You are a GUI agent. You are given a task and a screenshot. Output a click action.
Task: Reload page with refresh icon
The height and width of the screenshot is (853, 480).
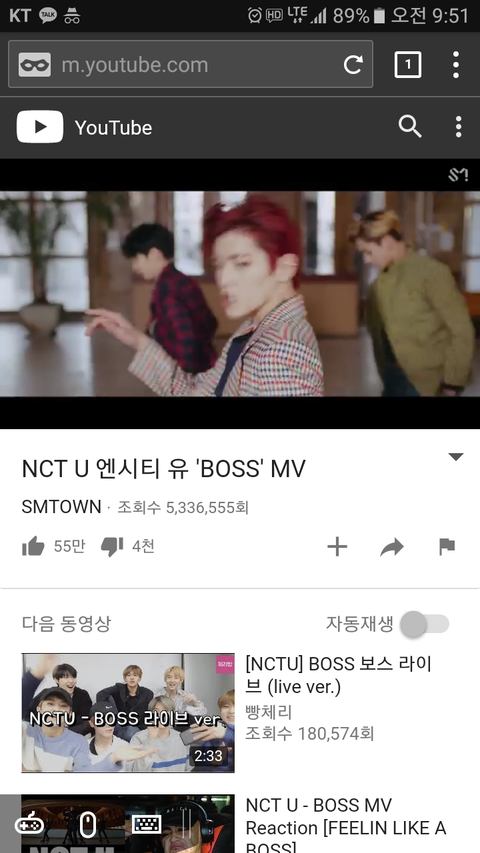[x=353, y=65]
